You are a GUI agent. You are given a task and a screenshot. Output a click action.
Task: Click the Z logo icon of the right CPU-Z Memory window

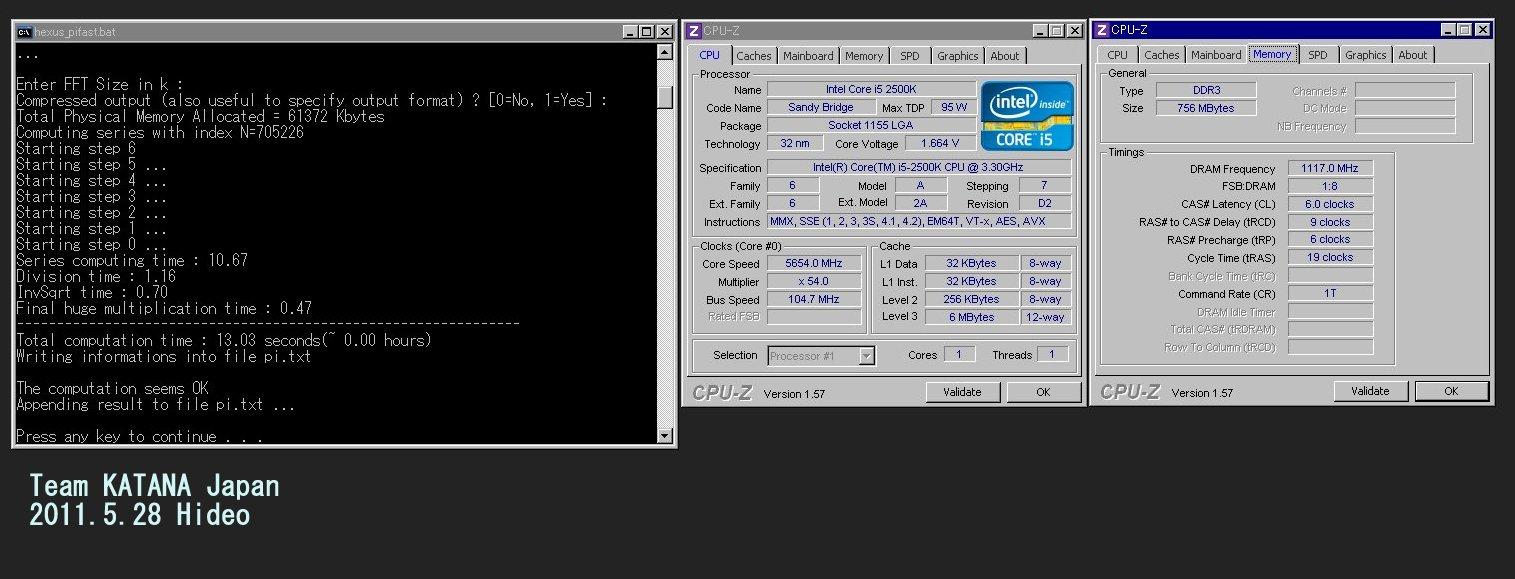tap(1102, 30)
